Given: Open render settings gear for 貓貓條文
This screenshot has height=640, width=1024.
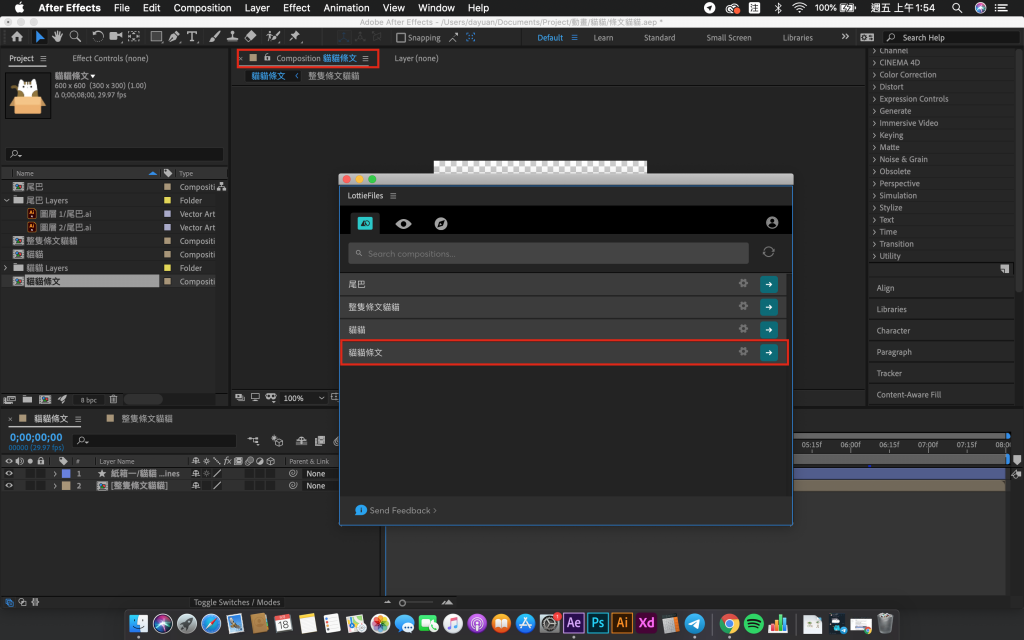Looking at the screenshot, I should [x=743, y=351].
